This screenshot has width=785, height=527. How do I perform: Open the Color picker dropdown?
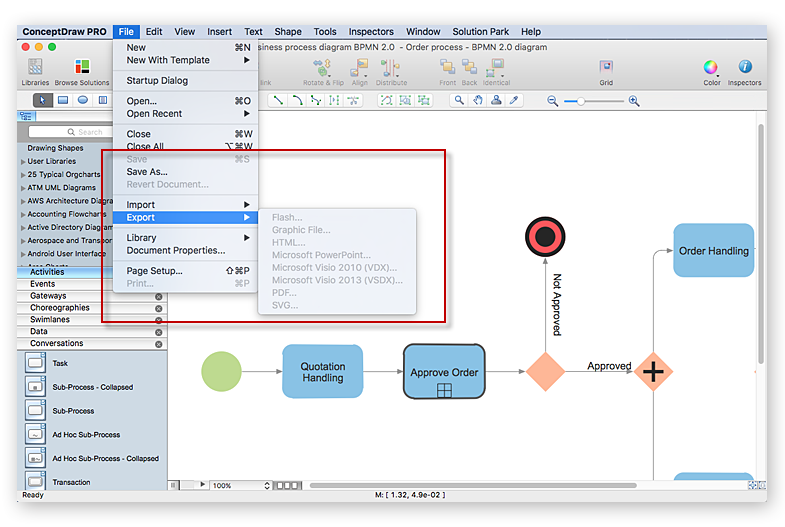point(710,68)
